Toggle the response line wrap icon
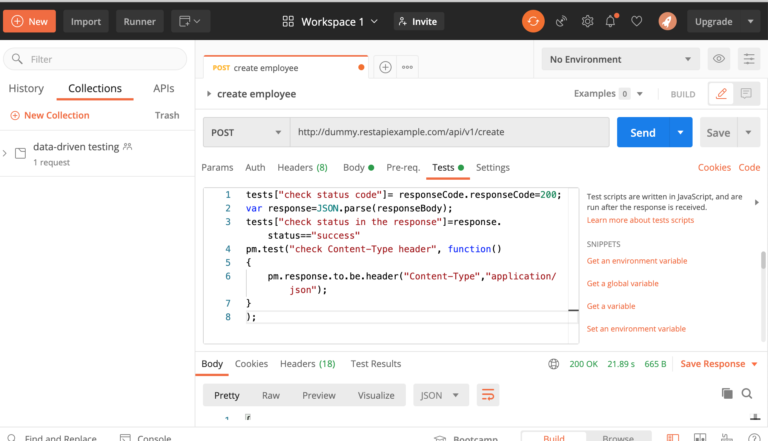 point(488,395)
